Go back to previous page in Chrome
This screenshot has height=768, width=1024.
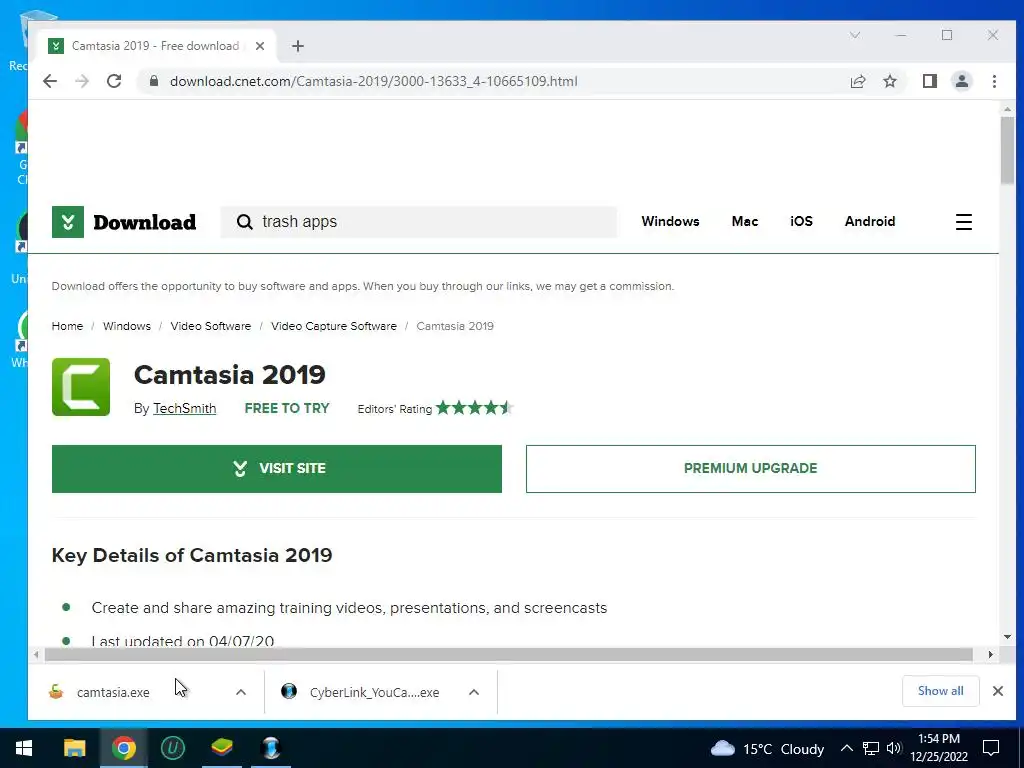[50, 81]
